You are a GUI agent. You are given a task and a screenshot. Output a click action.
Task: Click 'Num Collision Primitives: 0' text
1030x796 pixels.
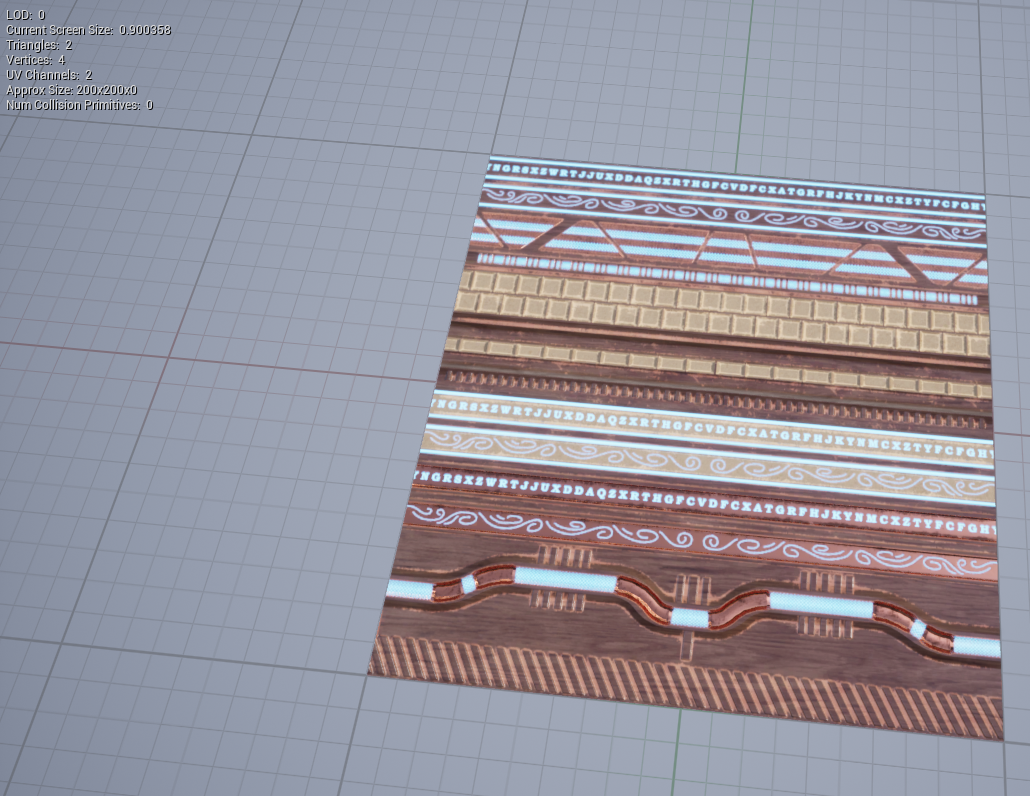point(79,105)
